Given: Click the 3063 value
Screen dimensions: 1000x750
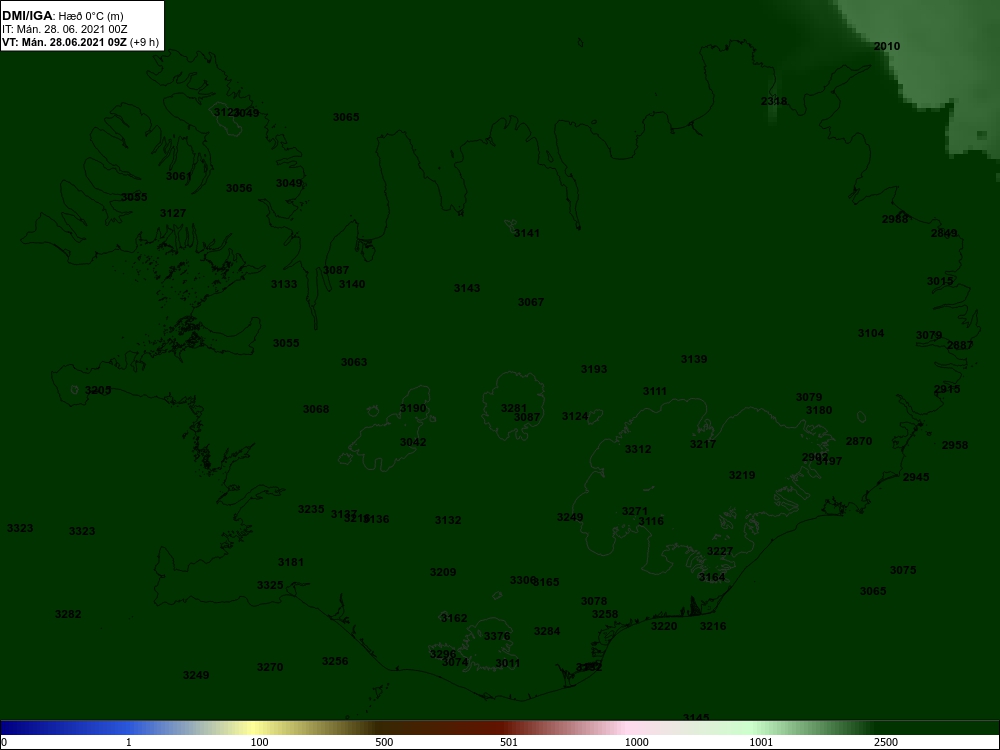Looking at the screenshot, I should tap(354, 362).
